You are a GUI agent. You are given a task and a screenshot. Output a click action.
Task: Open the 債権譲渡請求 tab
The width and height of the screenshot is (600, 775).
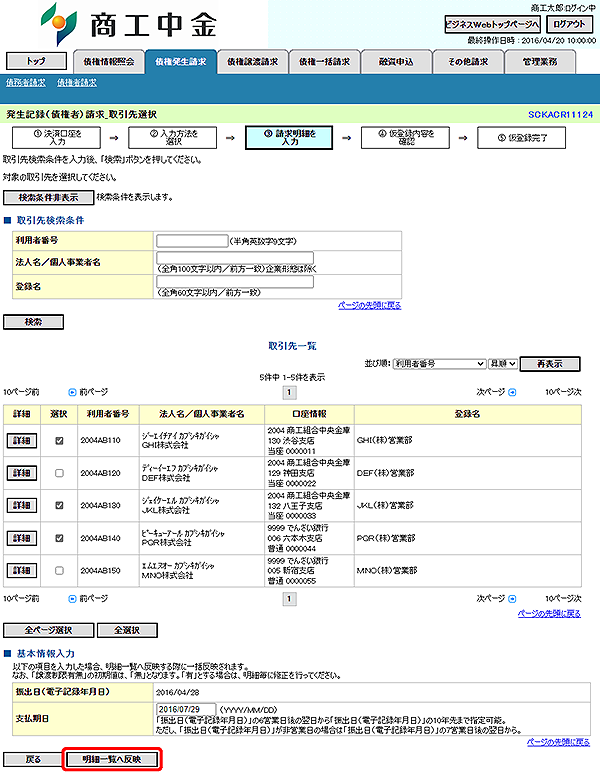coord(253,62)
